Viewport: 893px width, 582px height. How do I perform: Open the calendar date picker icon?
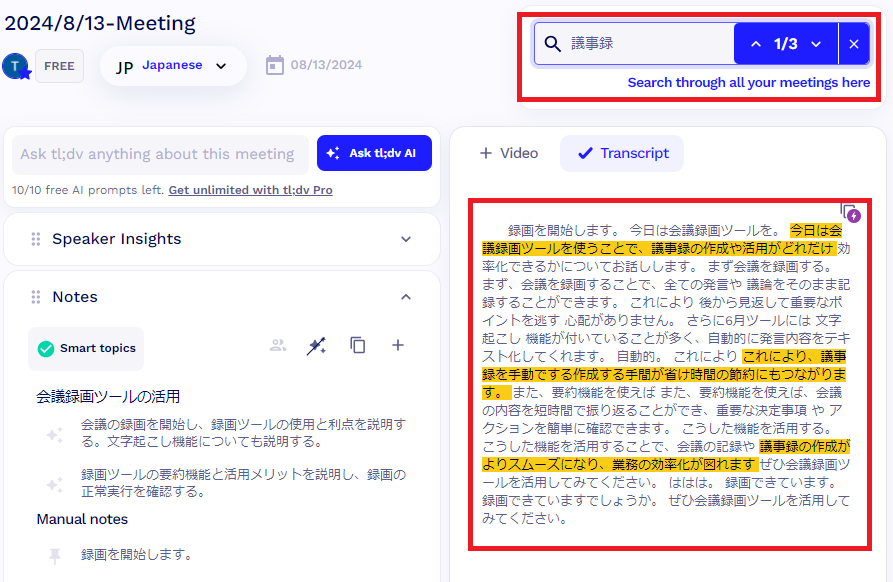click(x=275, y=64)
